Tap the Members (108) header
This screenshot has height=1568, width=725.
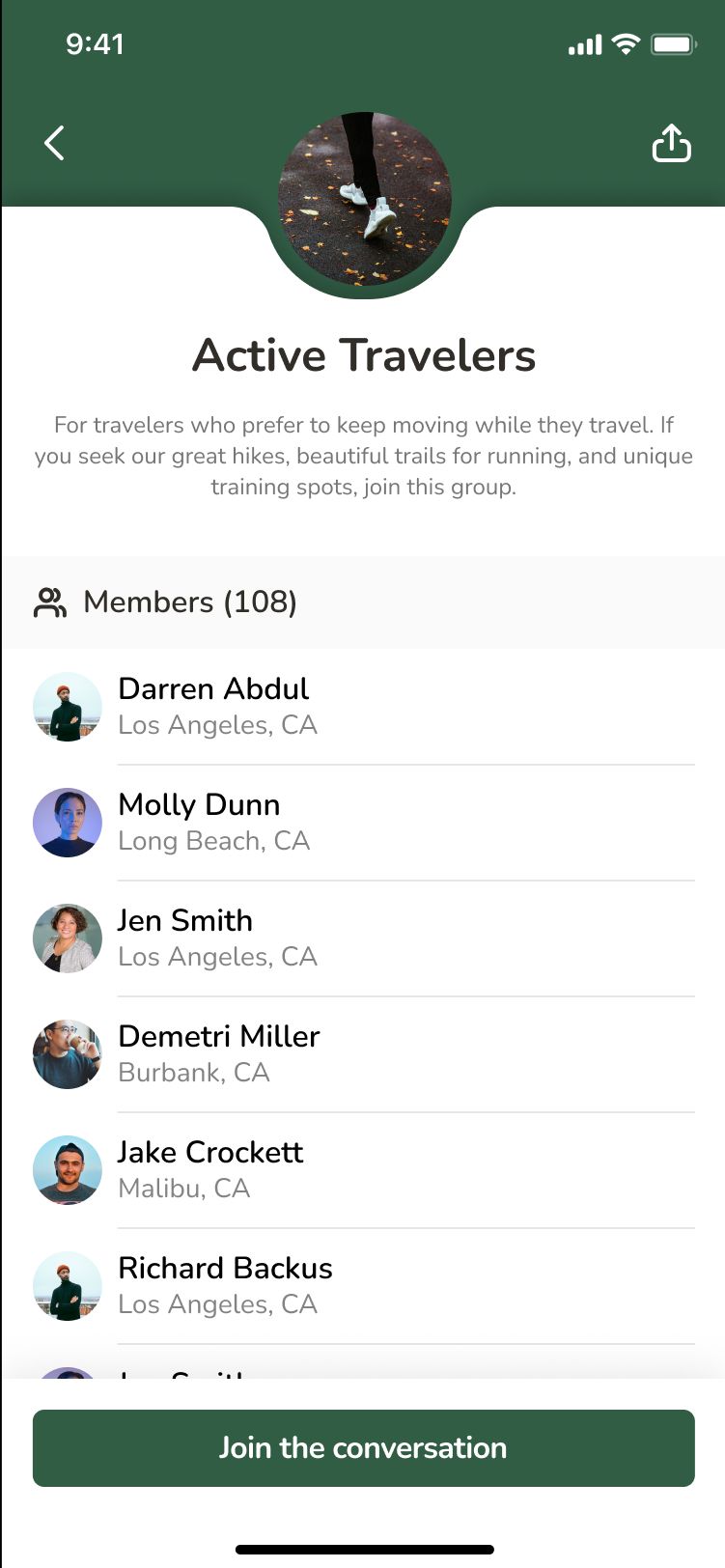click(190, 602)
